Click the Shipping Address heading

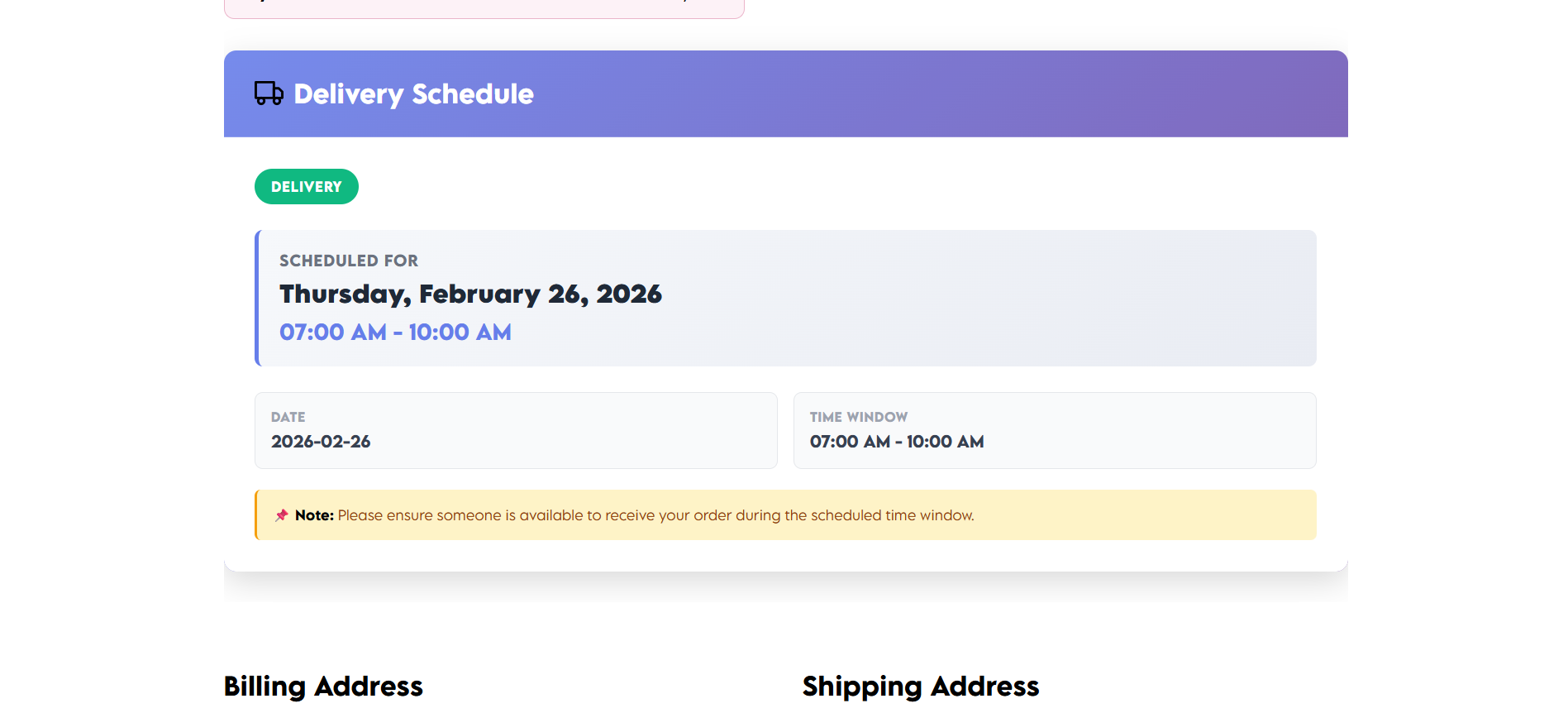point(921,686)
